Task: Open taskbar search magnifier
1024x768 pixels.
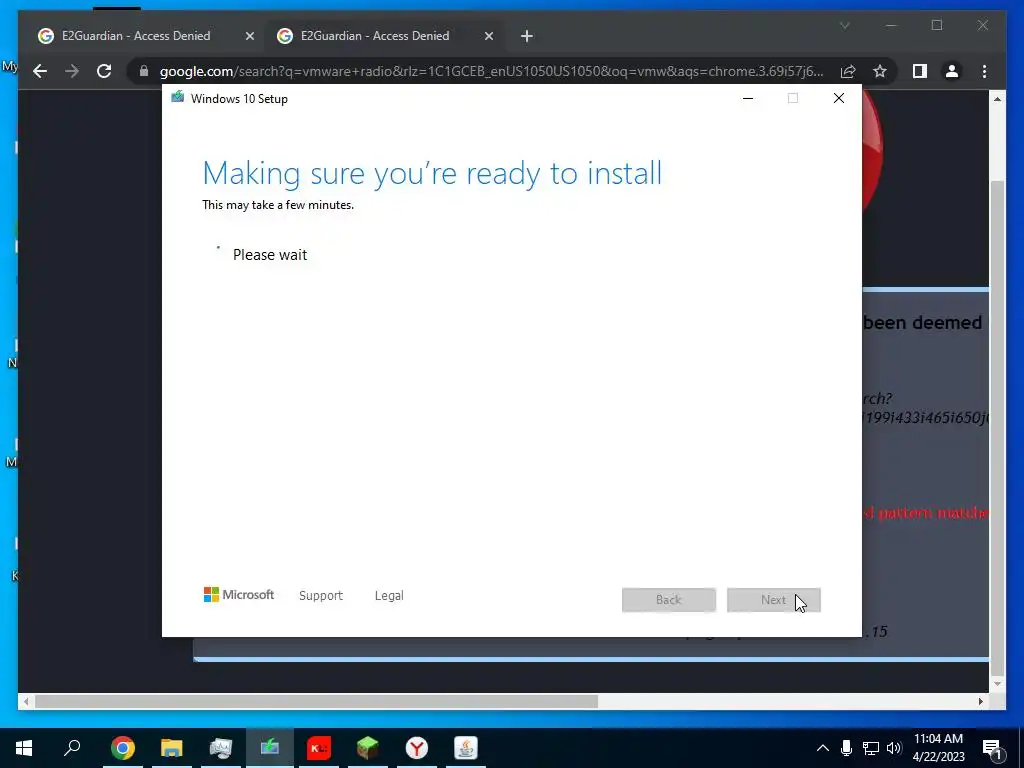Action: coord(72,748)
